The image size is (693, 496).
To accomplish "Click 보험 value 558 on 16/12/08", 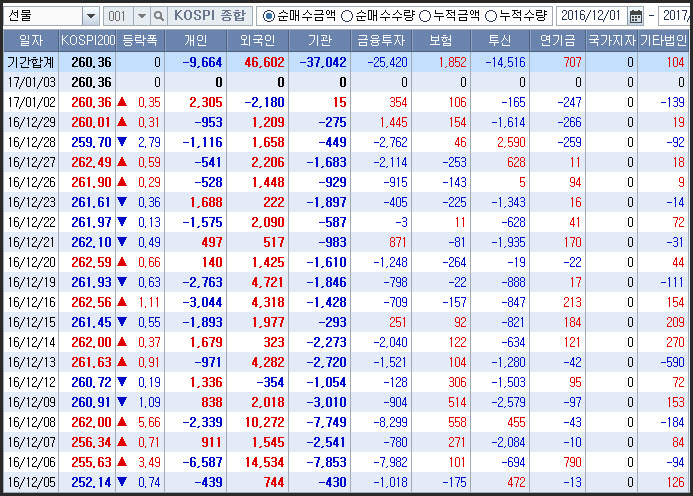I will (457, 422).
